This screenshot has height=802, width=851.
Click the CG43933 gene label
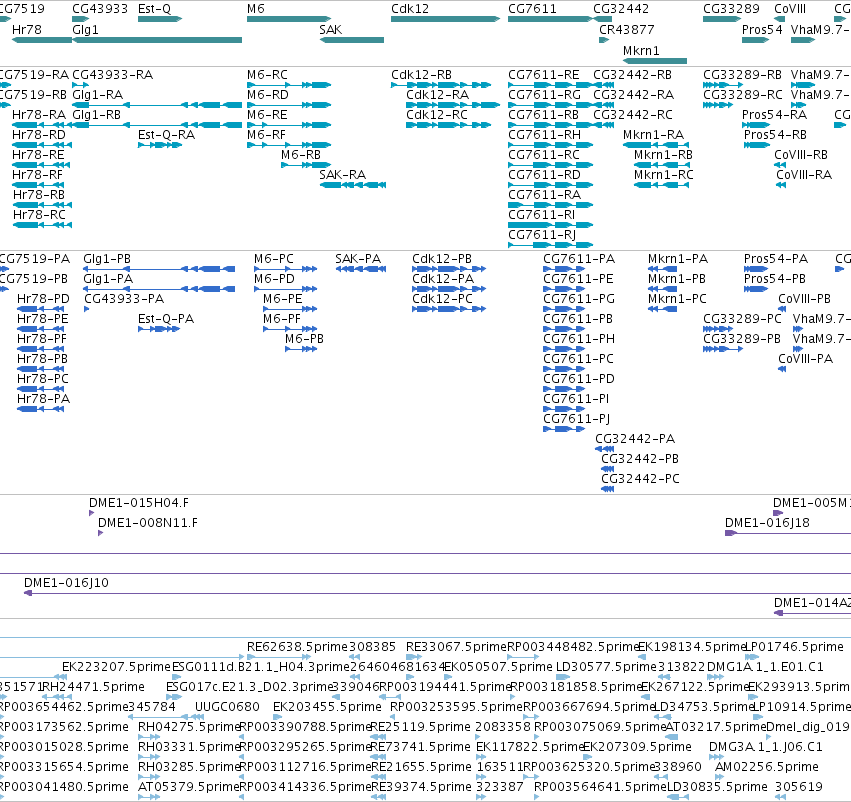pyautogui.click(x=100, y=9)
